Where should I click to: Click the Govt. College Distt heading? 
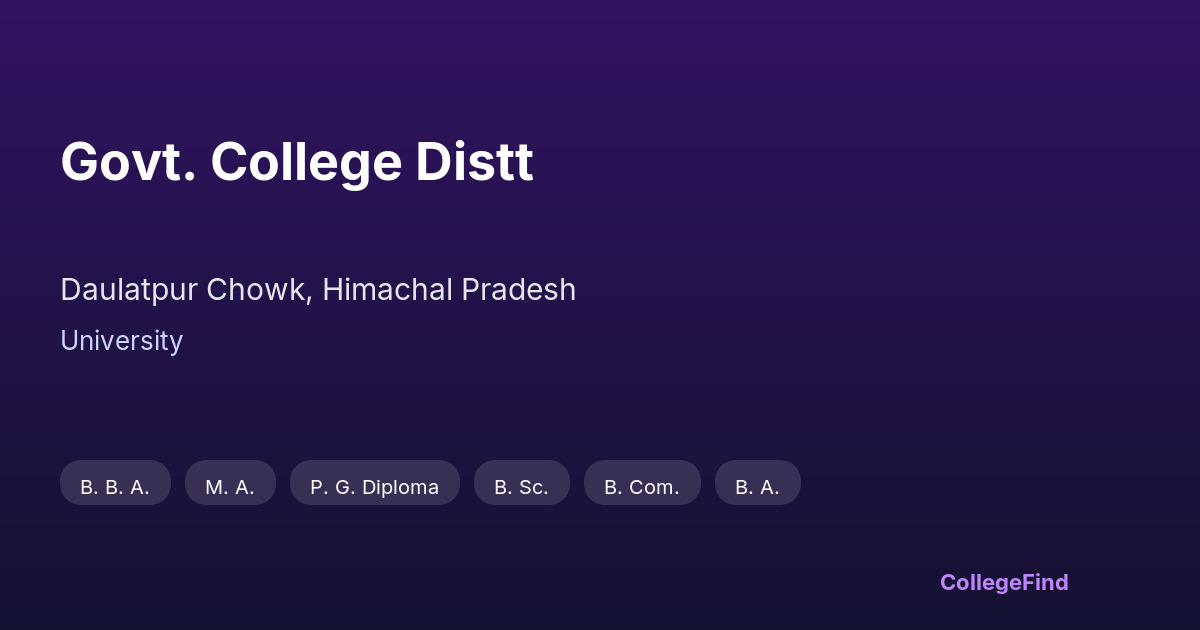coord(297,162)
